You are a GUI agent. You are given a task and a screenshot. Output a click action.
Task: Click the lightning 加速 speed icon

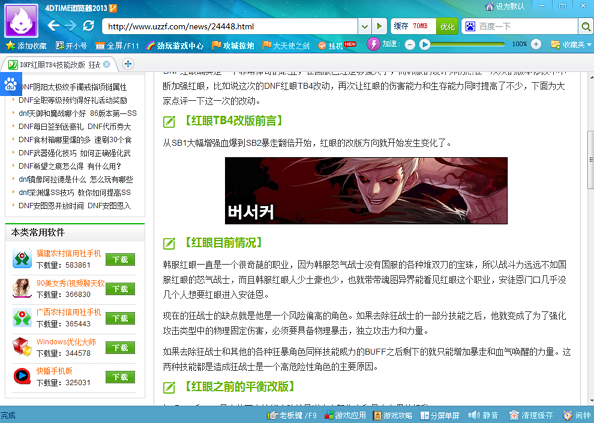click(373, 44)
